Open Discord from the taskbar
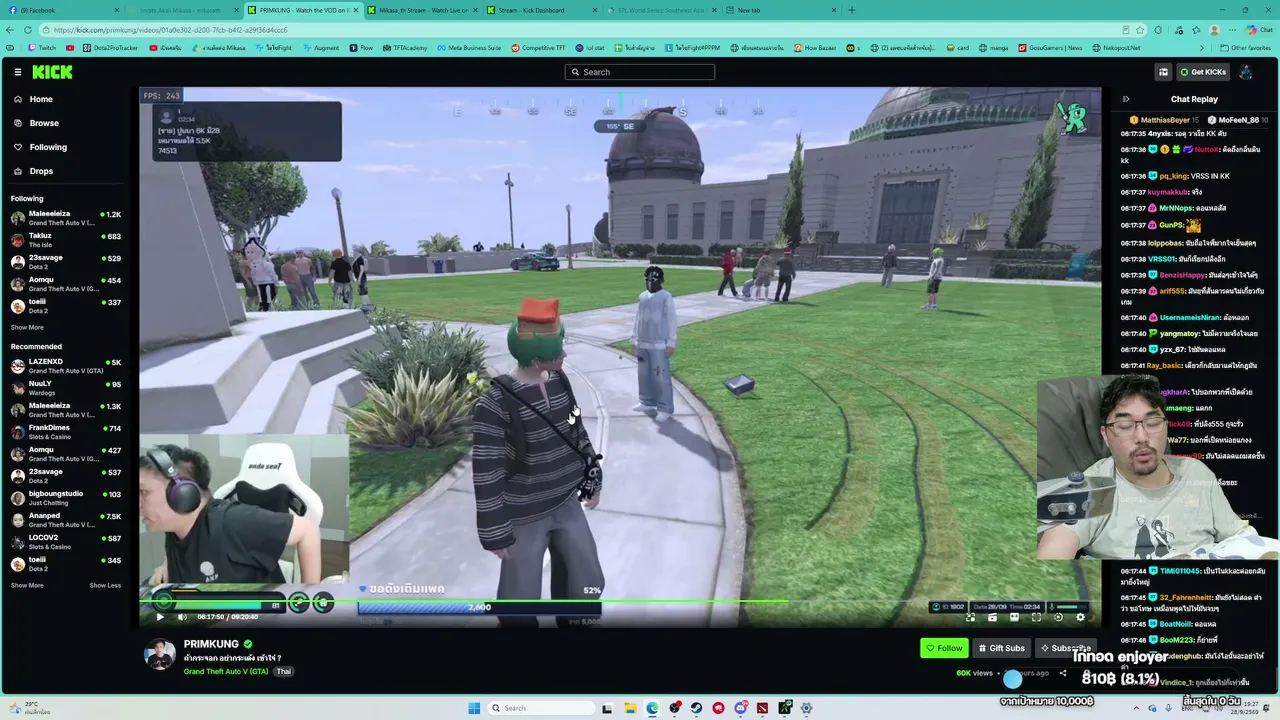Image resolution: width=1280 pixels, height=720 pixels. click(740, 708)
